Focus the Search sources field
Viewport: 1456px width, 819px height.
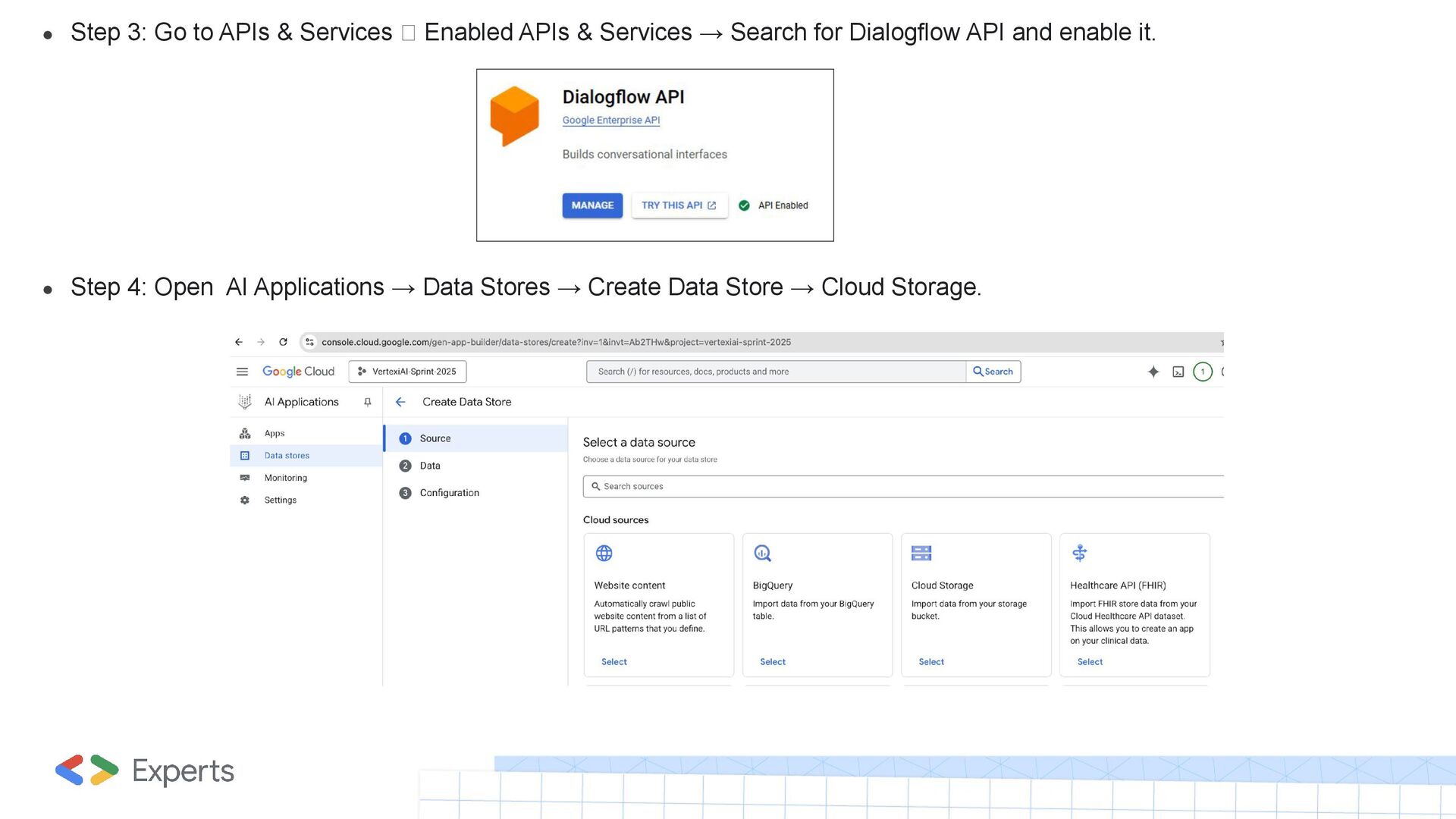(x=903, y=487)
